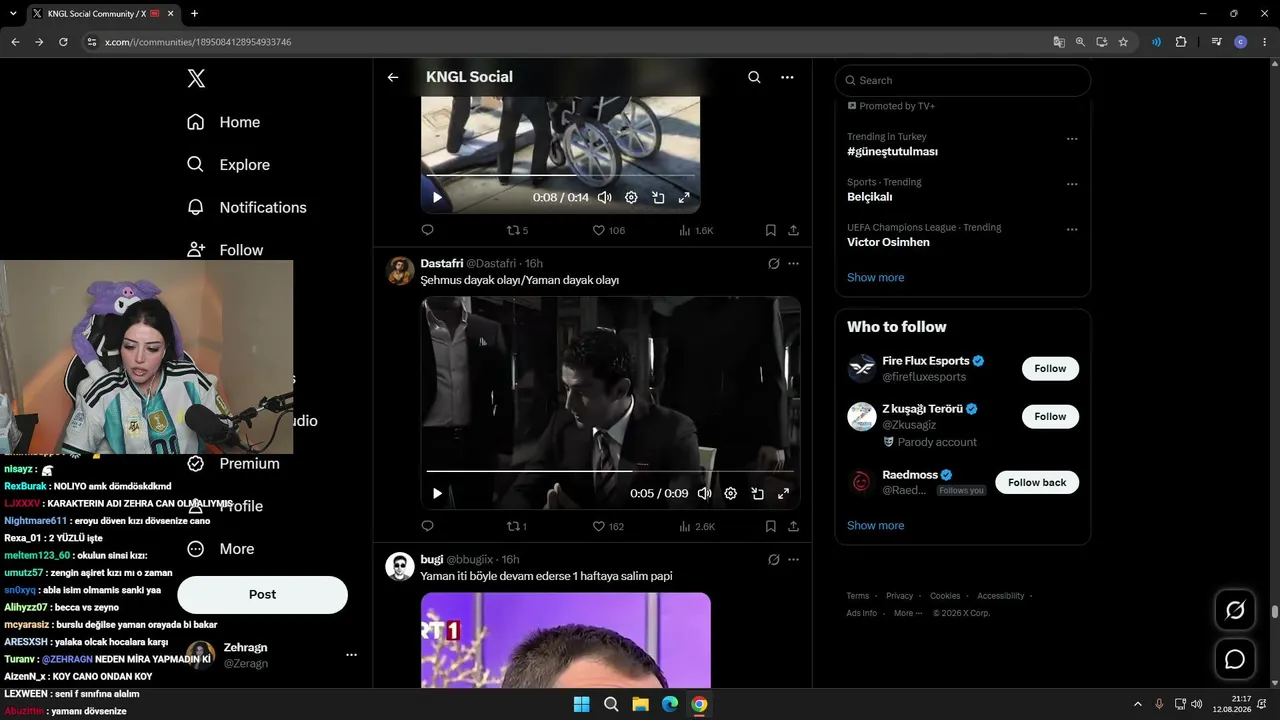View analytics showing 1.6K views
Viewport: 1280px width, 720px height.
[696, 230]
